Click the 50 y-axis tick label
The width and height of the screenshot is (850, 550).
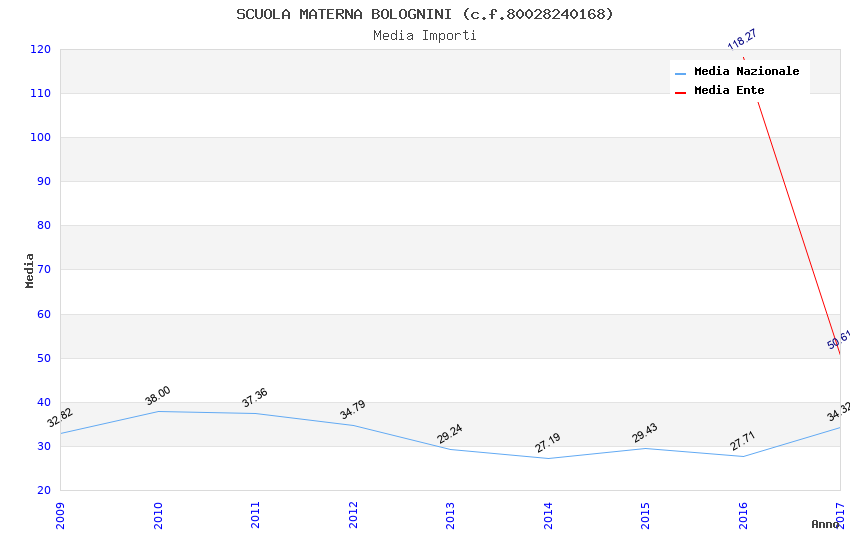[x=44, y=358]
